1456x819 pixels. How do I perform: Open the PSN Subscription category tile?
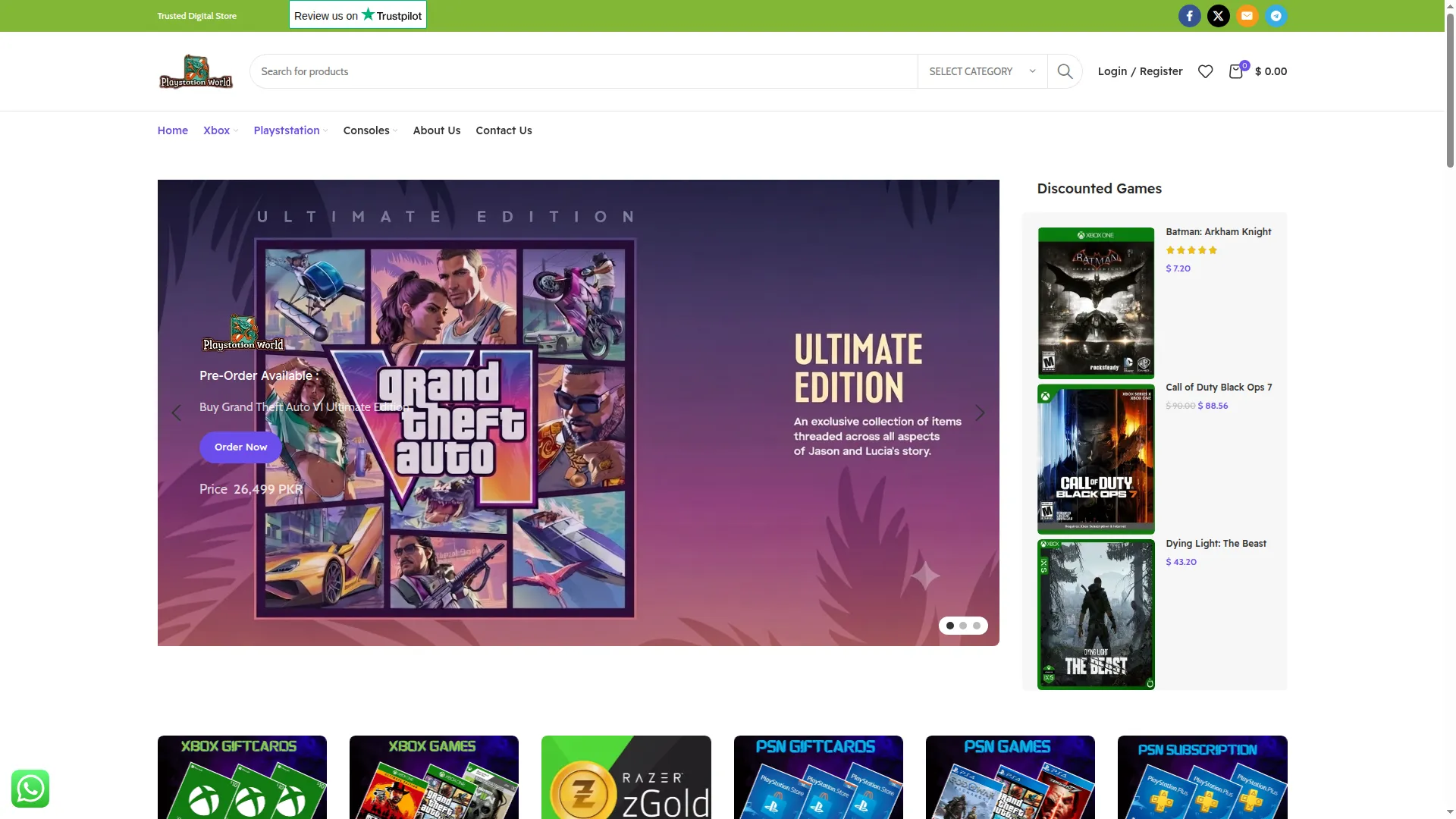1203,777
